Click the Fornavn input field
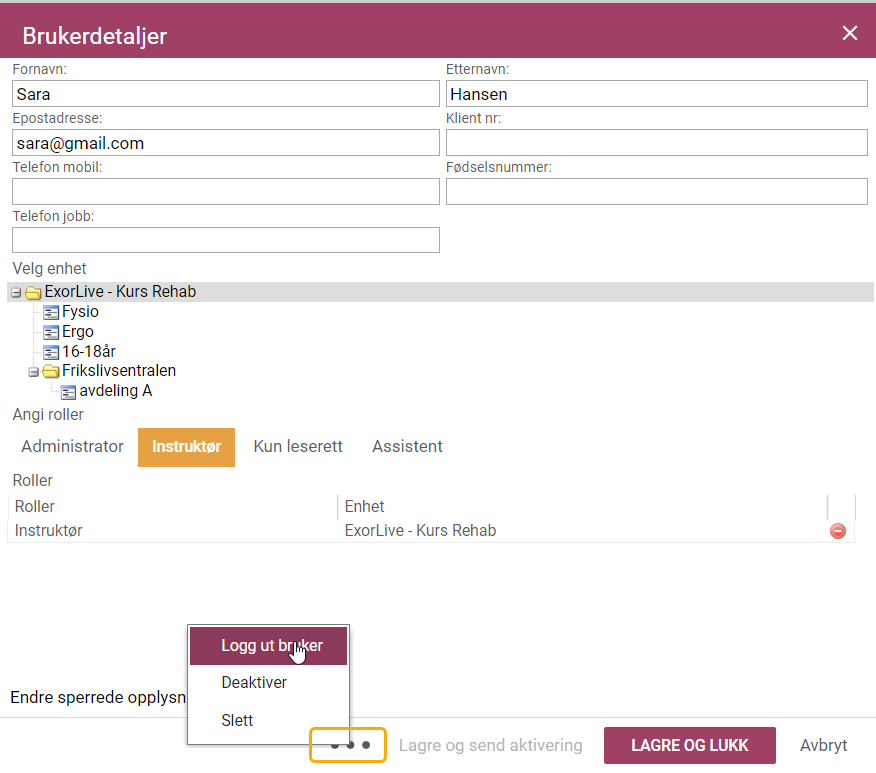 pyautogui.click(x=226, y=94)
